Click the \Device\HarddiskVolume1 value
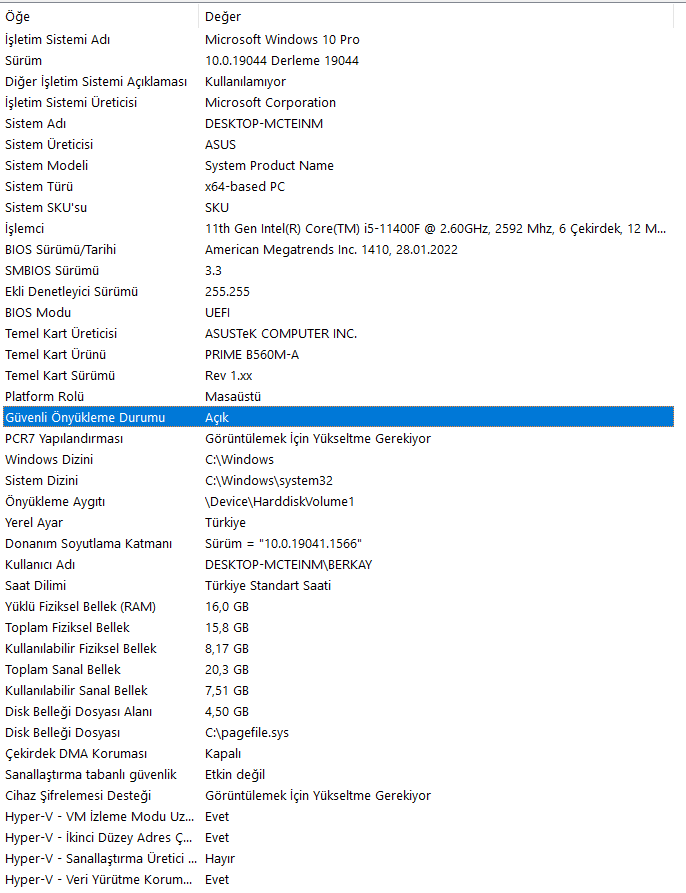686x893 pixels. [280, 502]
